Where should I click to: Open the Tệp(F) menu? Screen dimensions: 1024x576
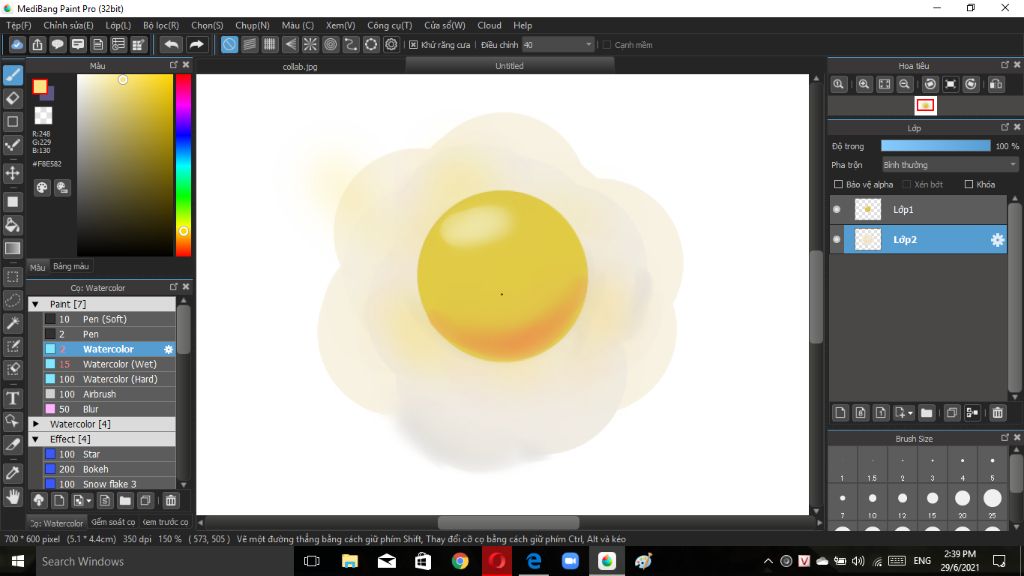coord(19,25)
